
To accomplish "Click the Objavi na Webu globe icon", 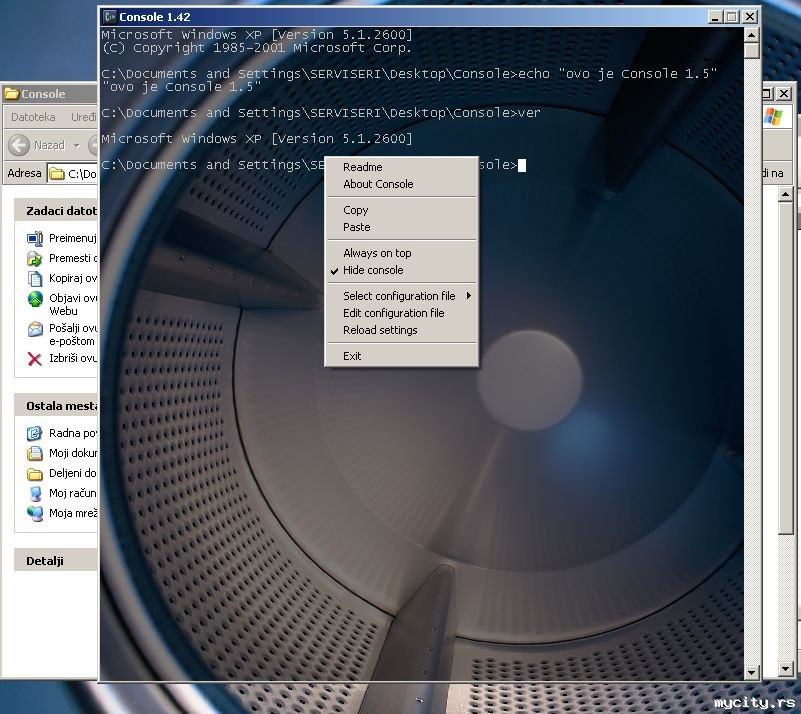I will [x=35, y=299].
